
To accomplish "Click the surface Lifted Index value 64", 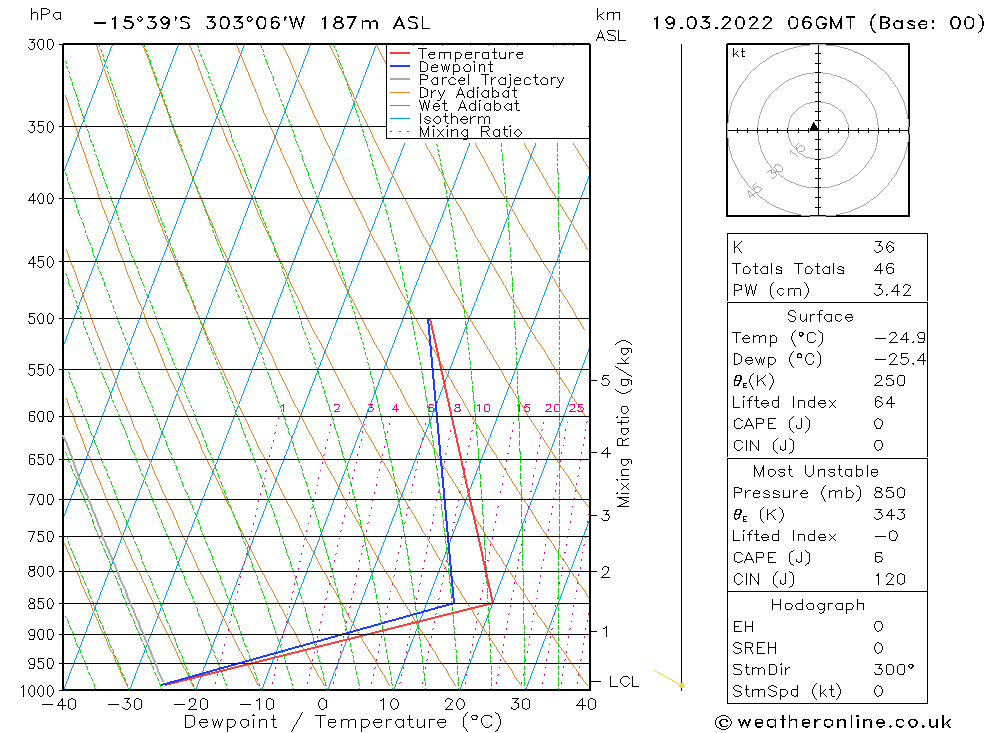I will [885, 403].
